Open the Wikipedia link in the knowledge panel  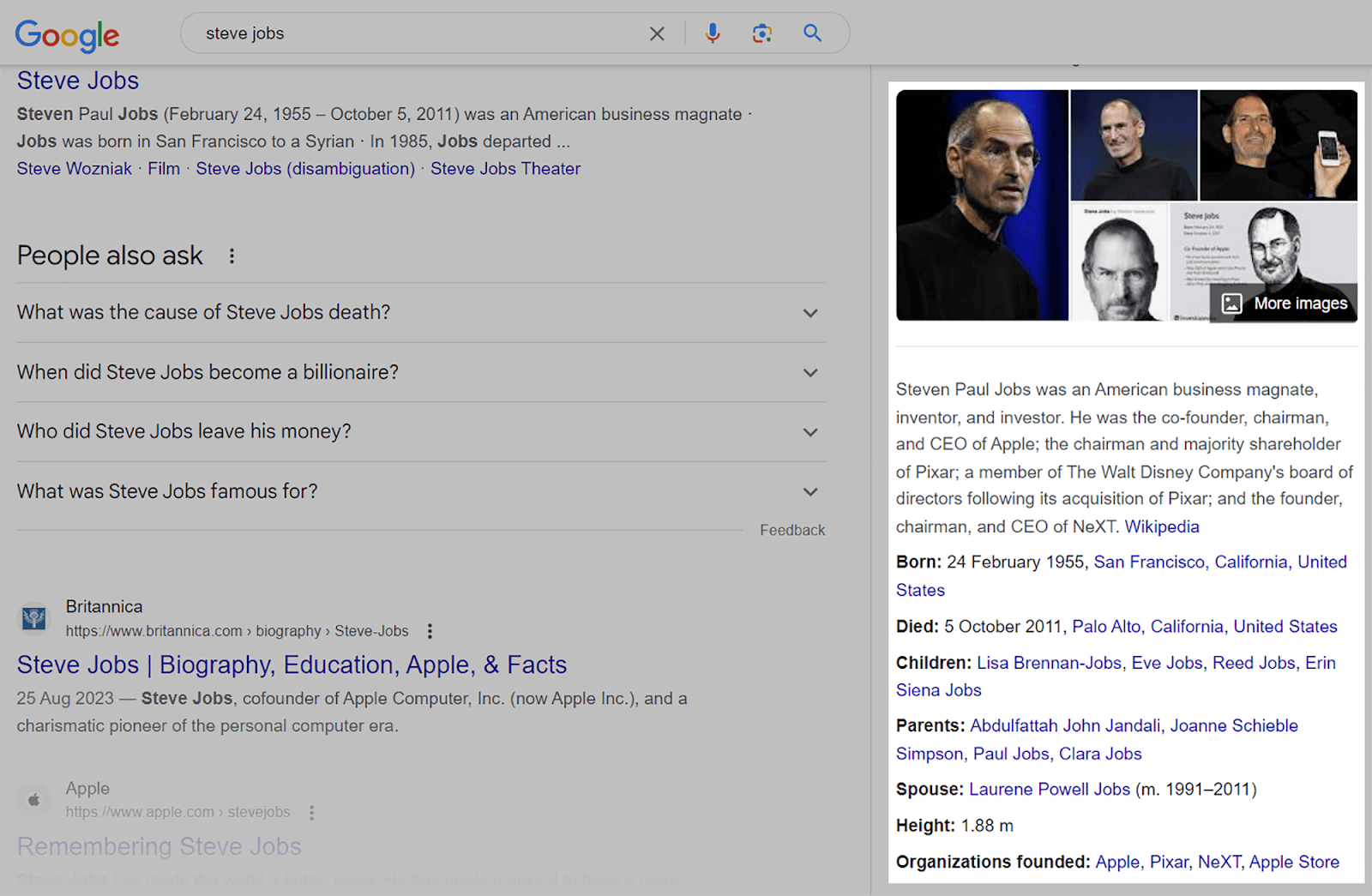1162,526
